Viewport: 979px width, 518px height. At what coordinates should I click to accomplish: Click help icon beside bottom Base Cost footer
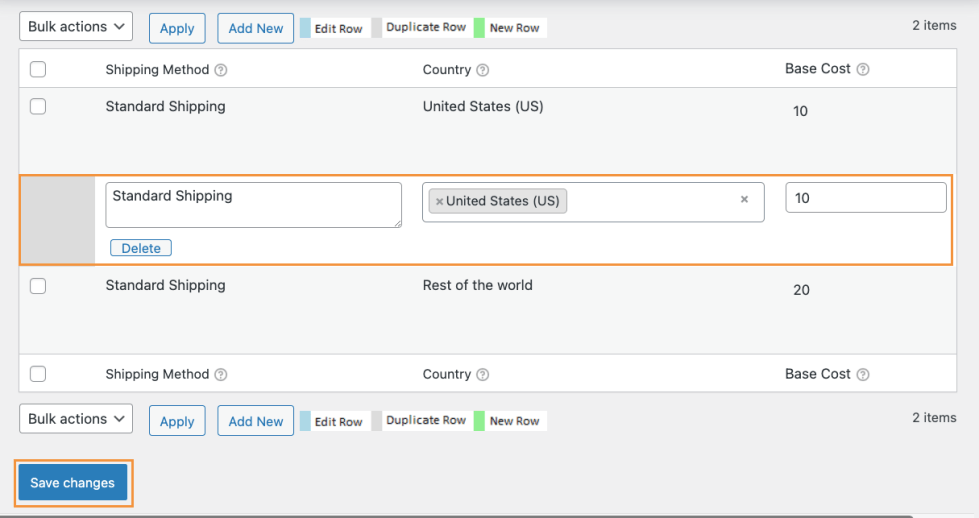[x=863, y=375]
